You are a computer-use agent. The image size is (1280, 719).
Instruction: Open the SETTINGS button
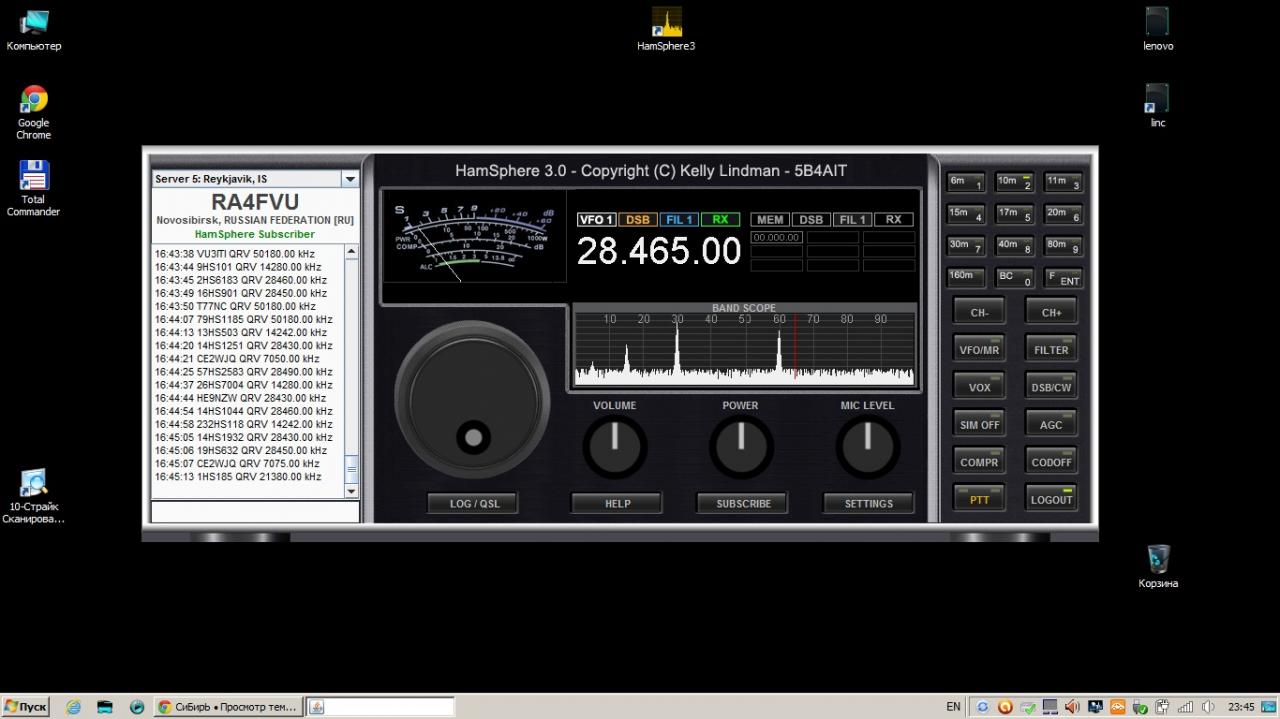click(868, 503)
